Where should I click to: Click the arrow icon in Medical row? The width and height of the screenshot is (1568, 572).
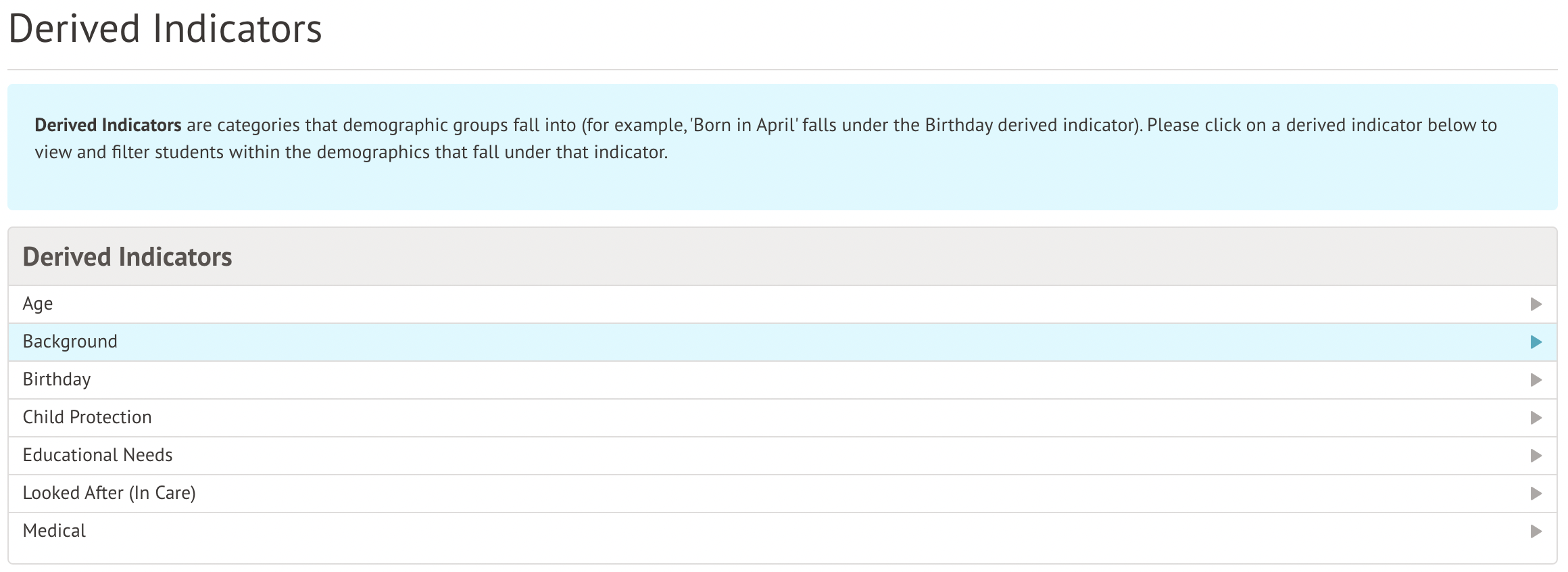pos(1536,531)
